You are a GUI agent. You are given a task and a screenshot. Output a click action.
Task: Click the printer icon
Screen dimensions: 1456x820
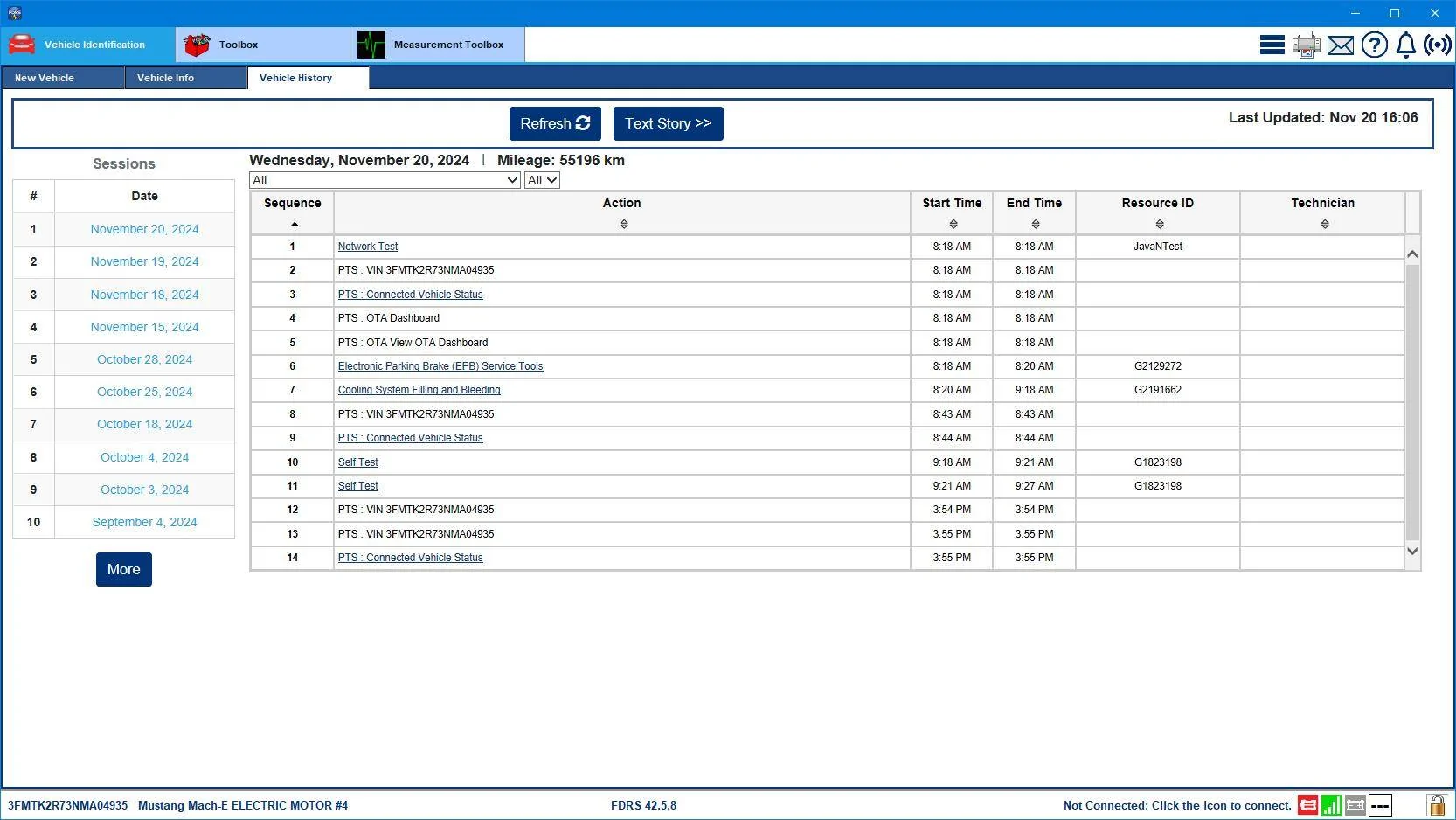(1307, 45)
